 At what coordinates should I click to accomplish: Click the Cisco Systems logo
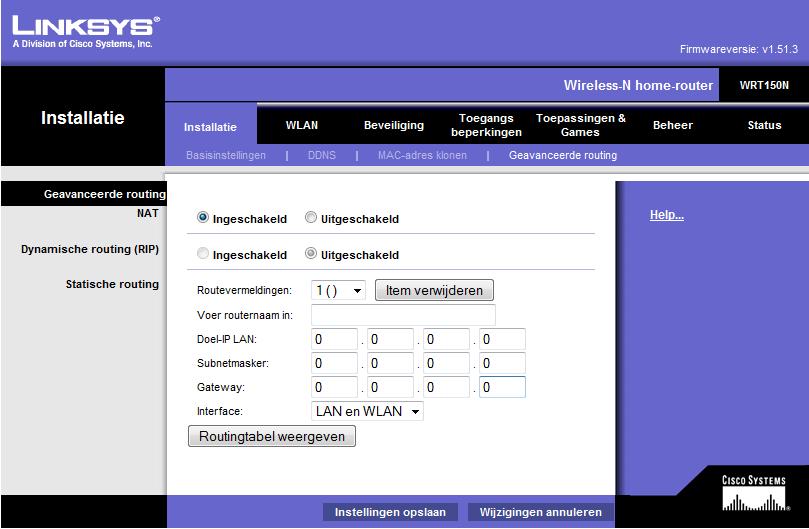pos(754,493)
